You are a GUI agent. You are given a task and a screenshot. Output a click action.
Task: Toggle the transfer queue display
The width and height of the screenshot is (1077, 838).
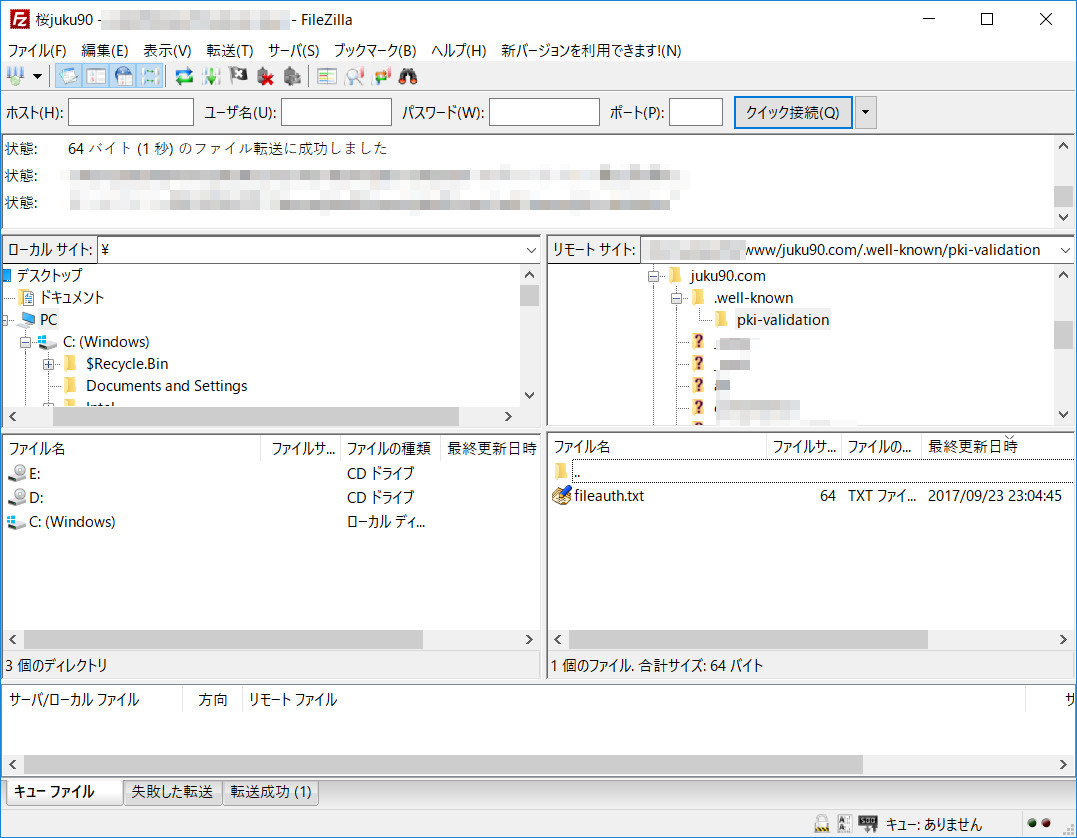150,76
